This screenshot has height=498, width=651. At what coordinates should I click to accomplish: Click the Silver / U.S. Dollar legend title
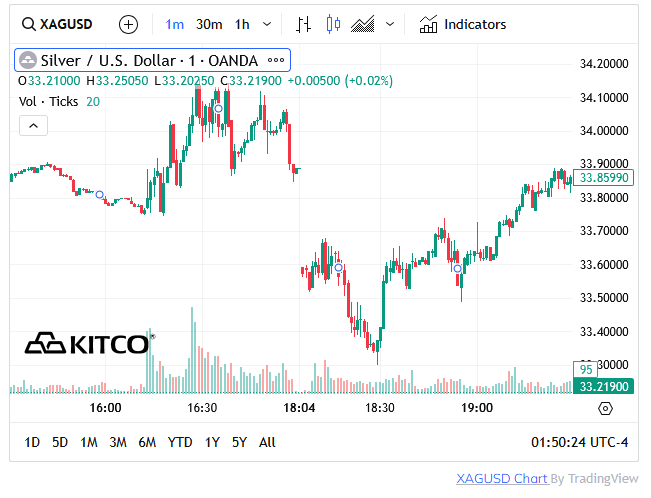(x=149, y=61)
